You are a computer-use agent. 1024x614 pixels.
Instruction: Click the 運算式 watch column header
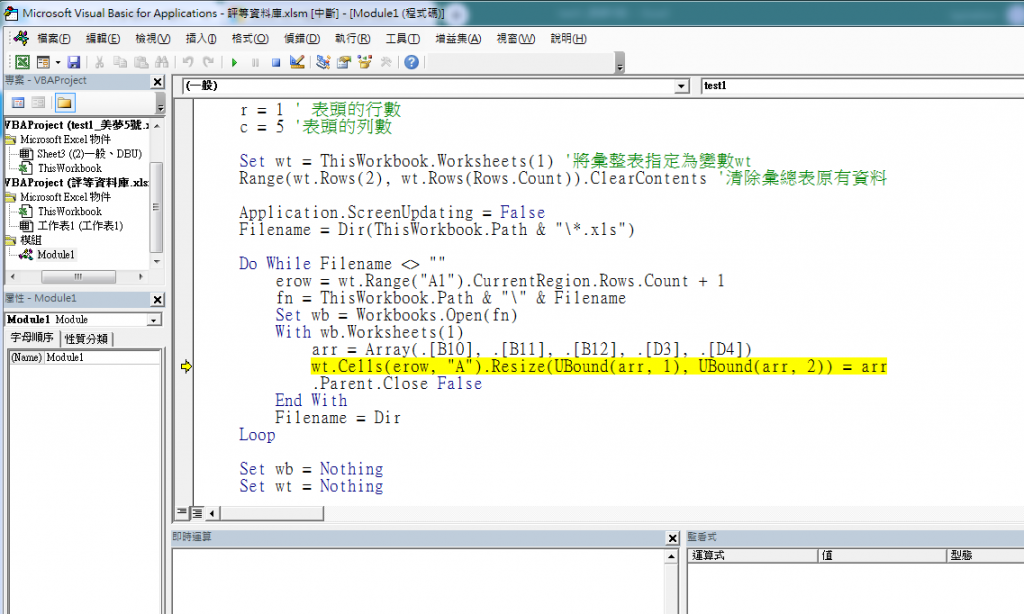tap(753, 555)
